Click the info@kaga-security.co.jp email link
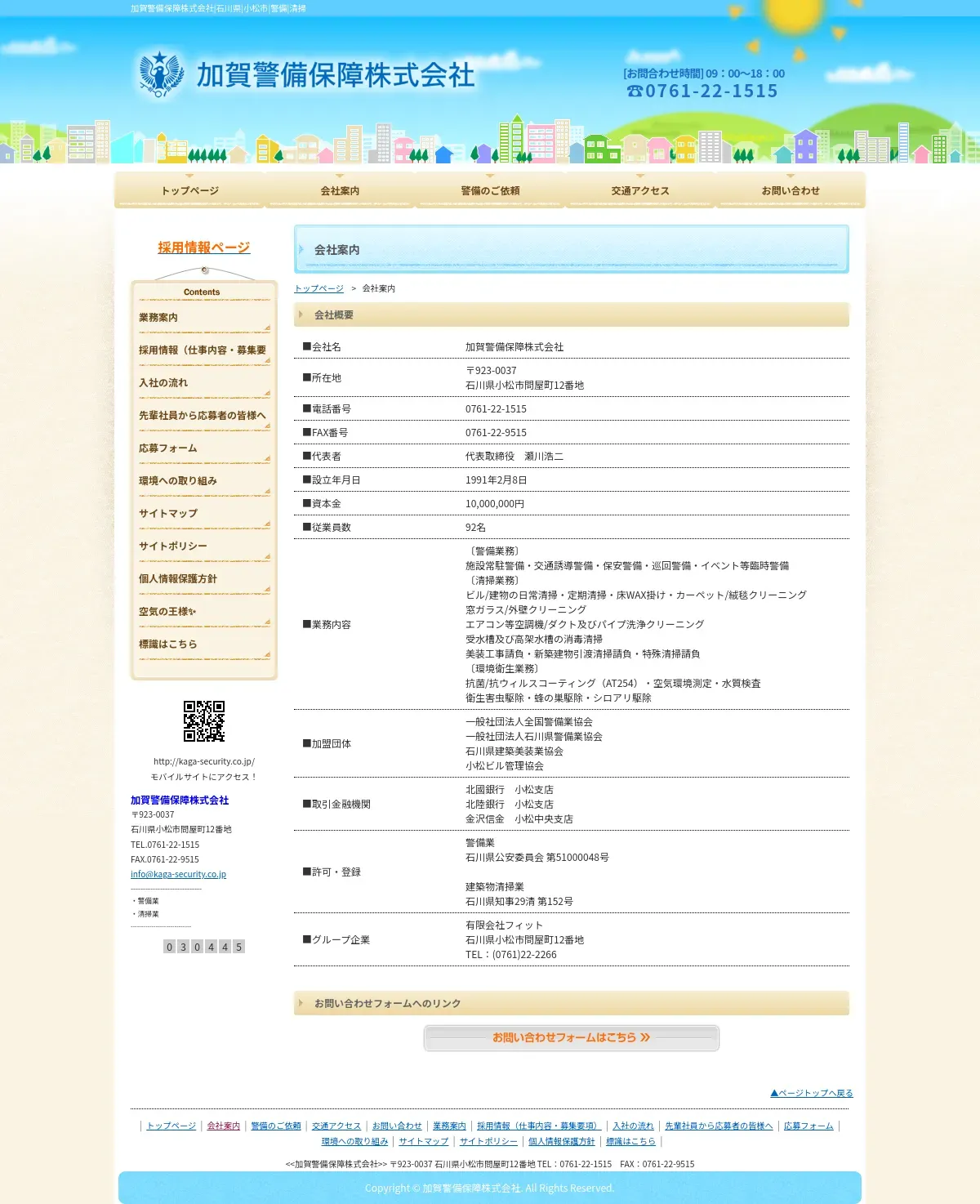Image resolution: width=980 pixels, height=1204 pixels. tap(178, 874)
